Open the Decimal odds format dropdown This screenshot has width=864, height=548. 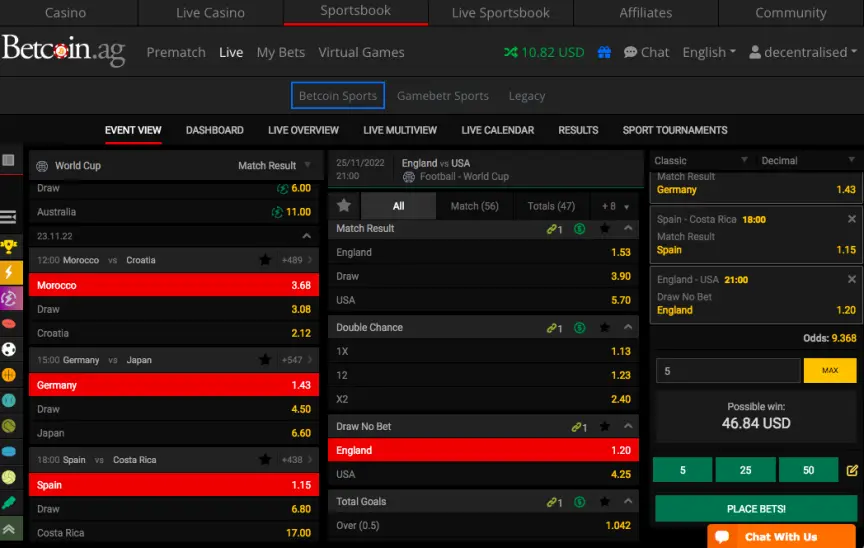pos(807,160)
